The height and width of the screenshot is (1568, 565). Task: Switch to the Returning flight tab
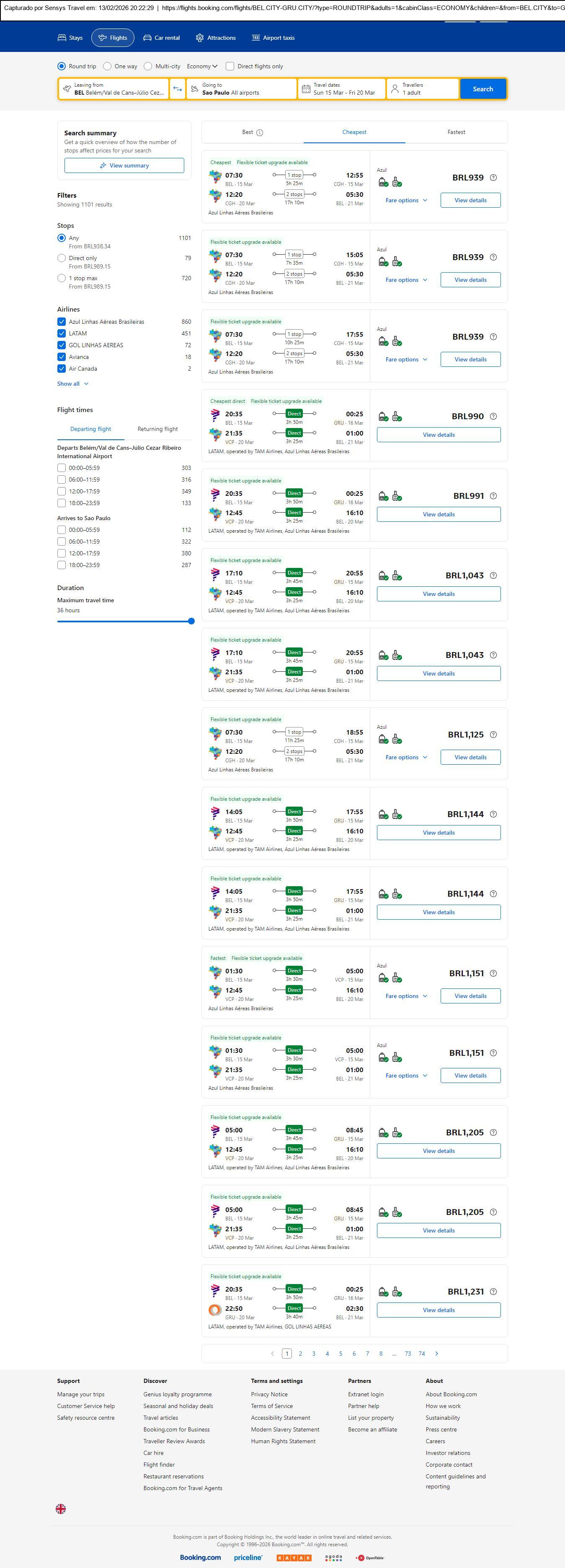pos(157,429)
